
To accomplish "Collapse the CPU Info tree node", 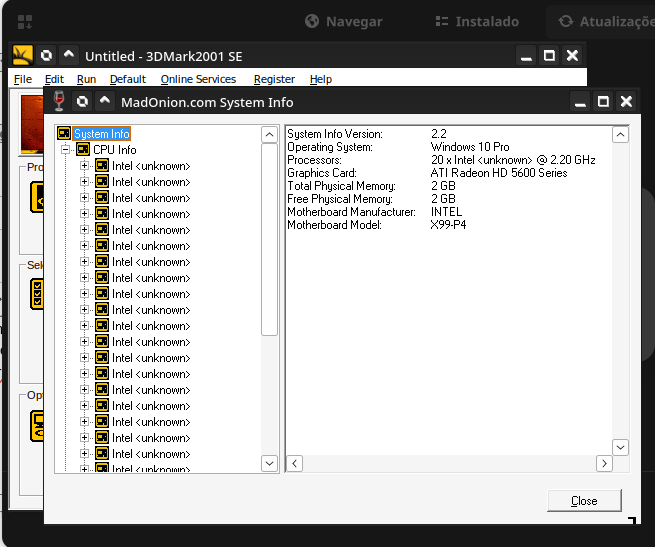I will [x=65, y=150].
